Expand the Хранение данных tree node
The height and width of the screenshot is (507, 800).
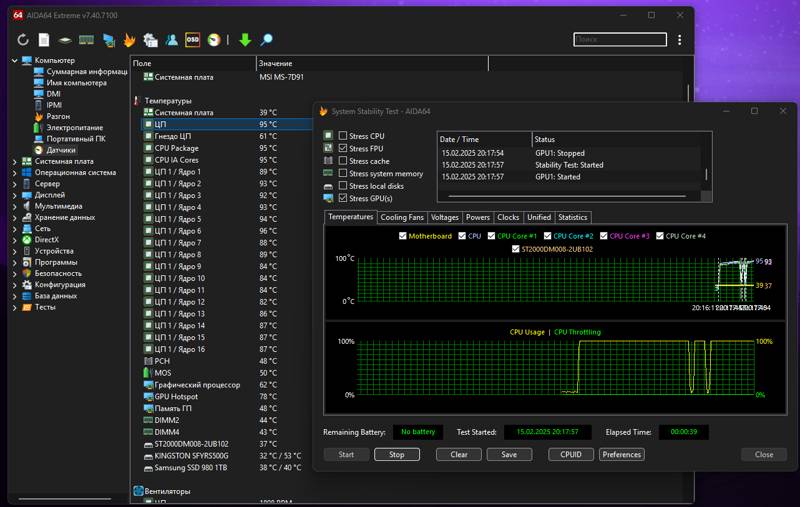(15, 217)
